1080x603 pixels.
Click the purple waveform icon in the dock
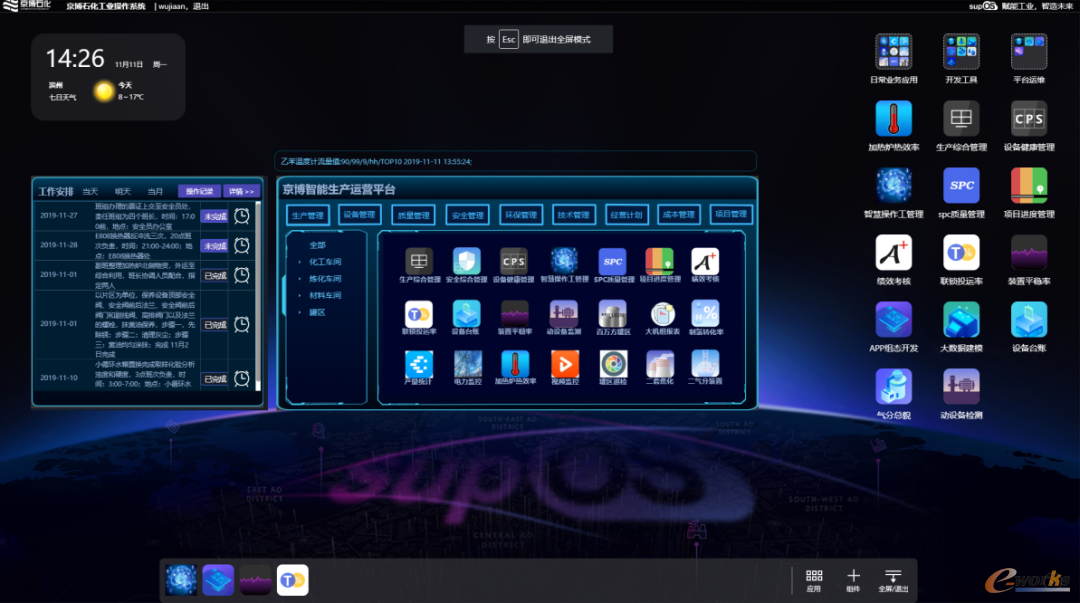pyautogui.click(x=255, y=580)
